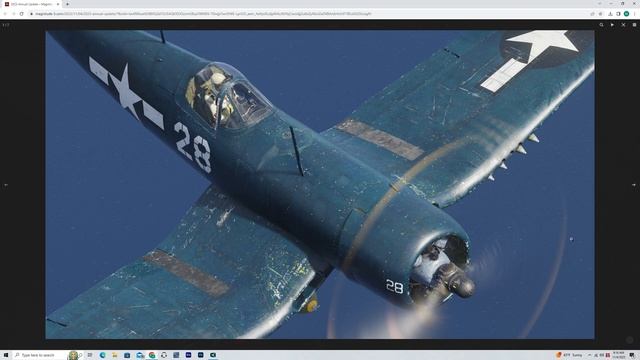This screenshot has width=640, height=360.
Task: Show lightbox thumbnails grid icon
Action: pyautogui.click(x=634, y=25)
